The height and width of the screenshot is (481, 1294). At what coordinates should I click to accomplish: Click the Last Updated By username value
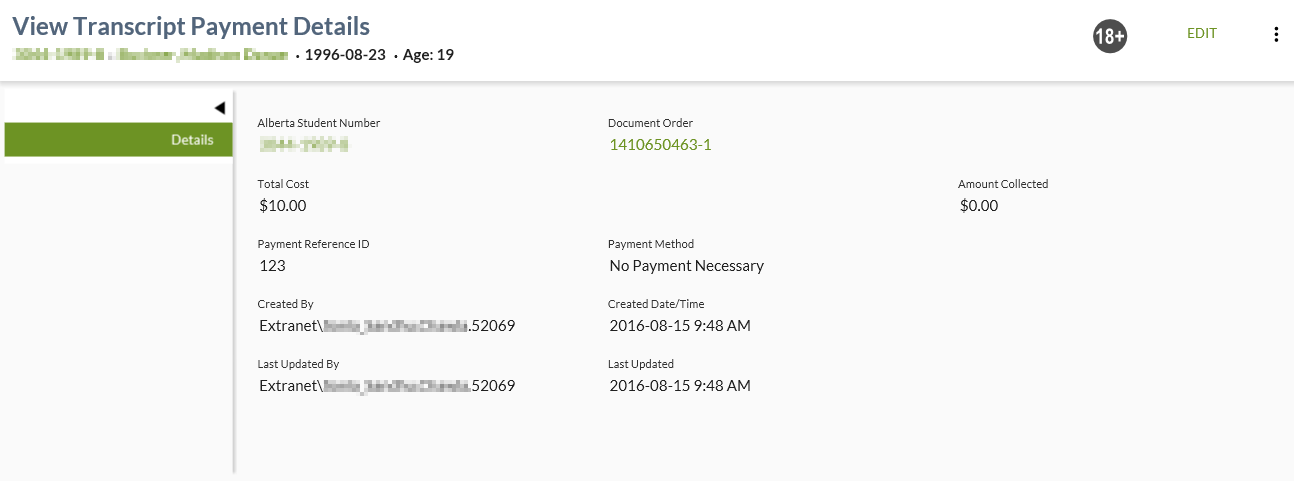click(x=386, y=386)
